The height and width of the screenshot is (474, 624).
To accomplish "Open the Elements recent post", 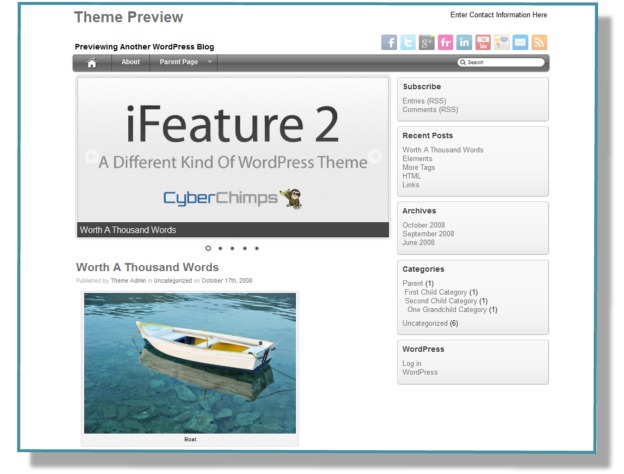I will [417, 159].
